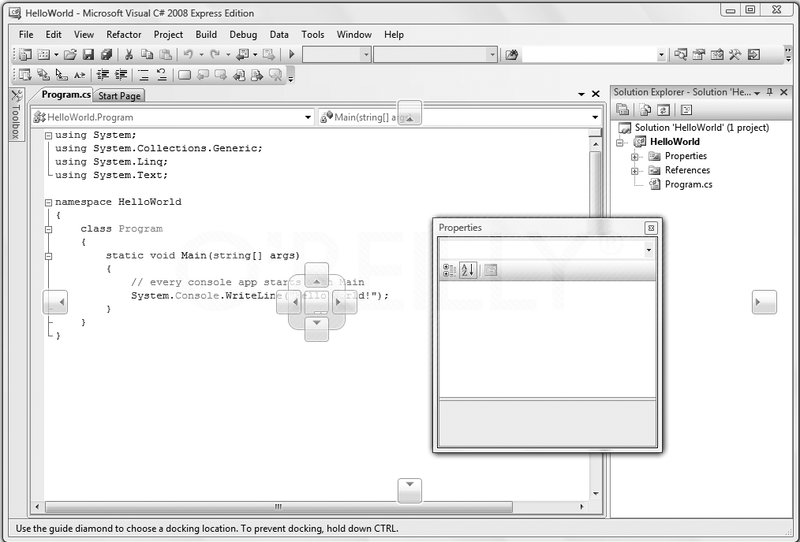Toggle Auto Hide pin on Solution Explorer
Image resolution: width=800 pixels, height=542 pixels.
pos(770,92)
